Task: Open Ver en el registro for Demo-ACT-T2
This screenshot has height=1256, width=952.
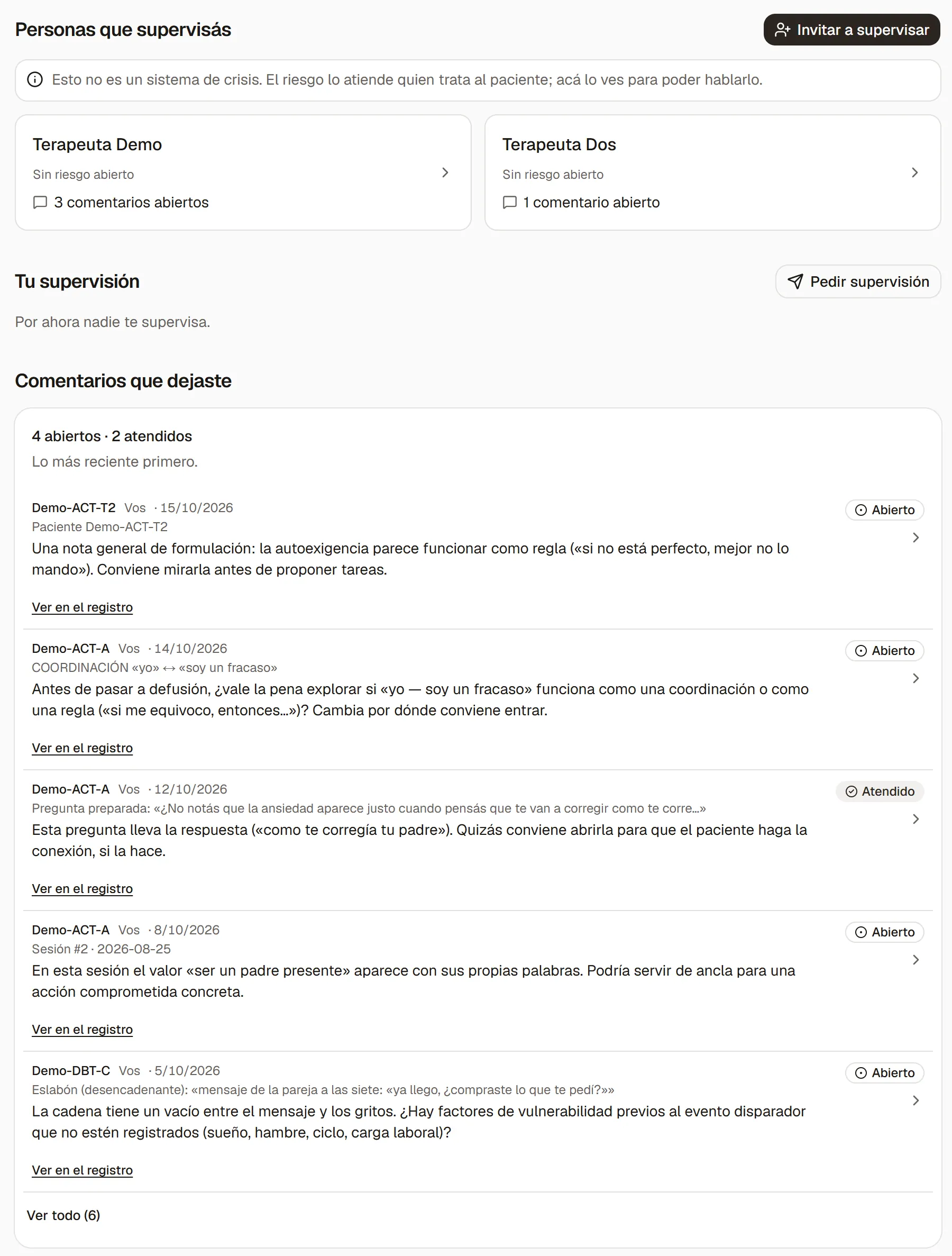Action: (83, 607)
